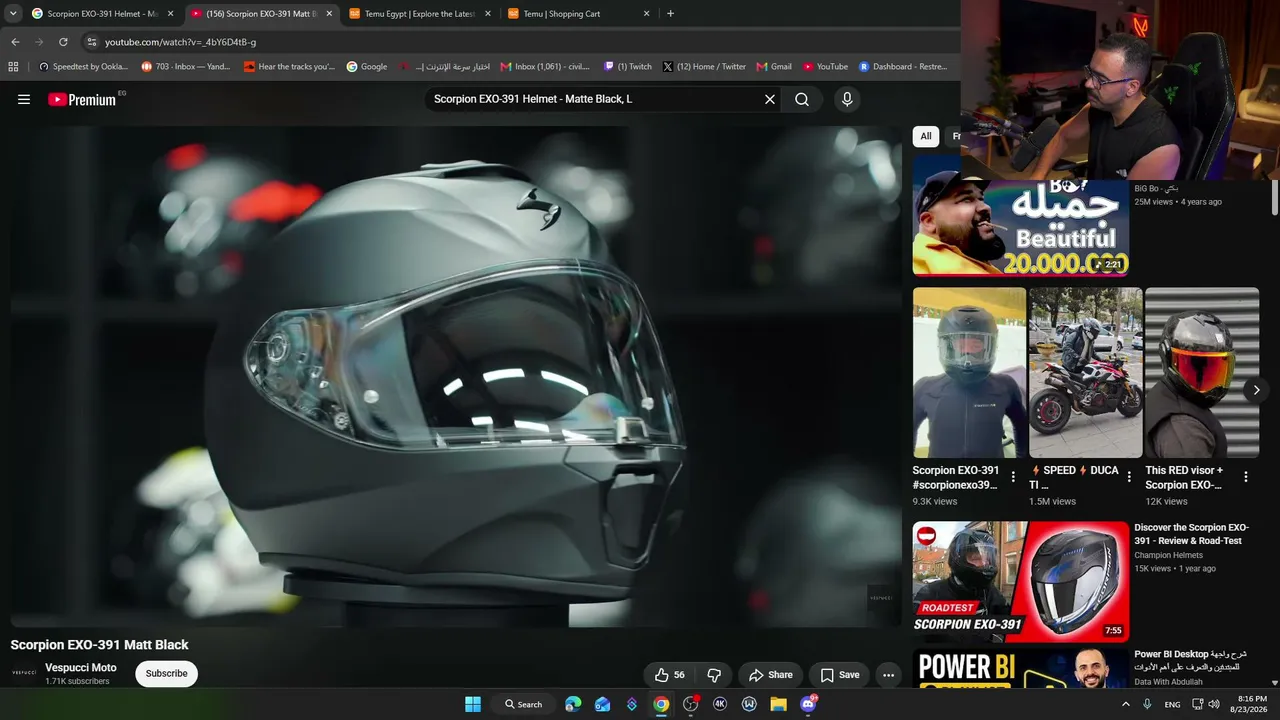Switch input language from ENG
The height and width of the screenshot is (720, 1280).
point(1173,704)
